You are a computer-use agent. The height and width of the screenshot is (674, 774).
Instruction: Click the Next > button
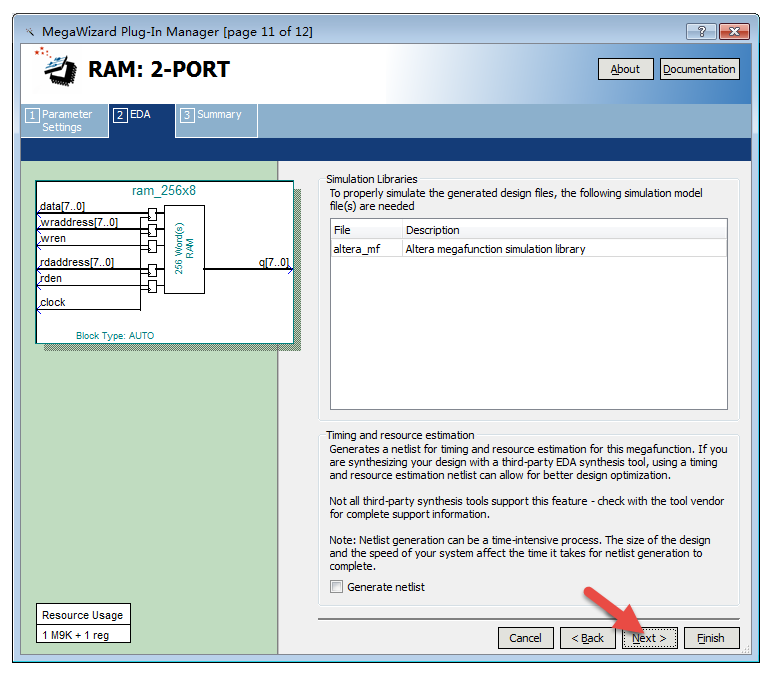pos(649,638)
